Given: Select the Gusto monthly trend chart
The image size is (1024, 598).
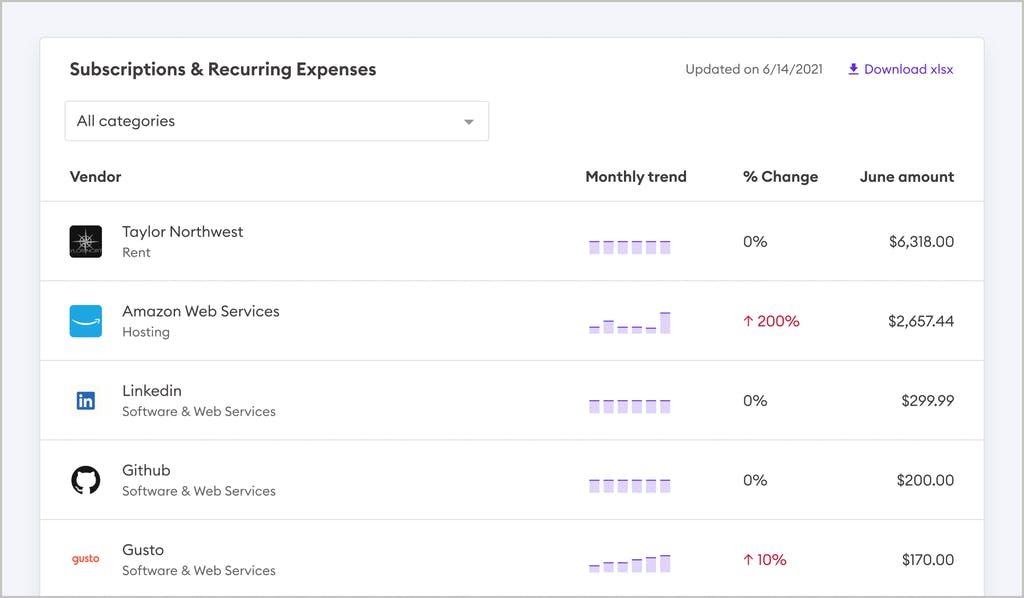Looking at the screenshot, I should [x=629, y=563].
